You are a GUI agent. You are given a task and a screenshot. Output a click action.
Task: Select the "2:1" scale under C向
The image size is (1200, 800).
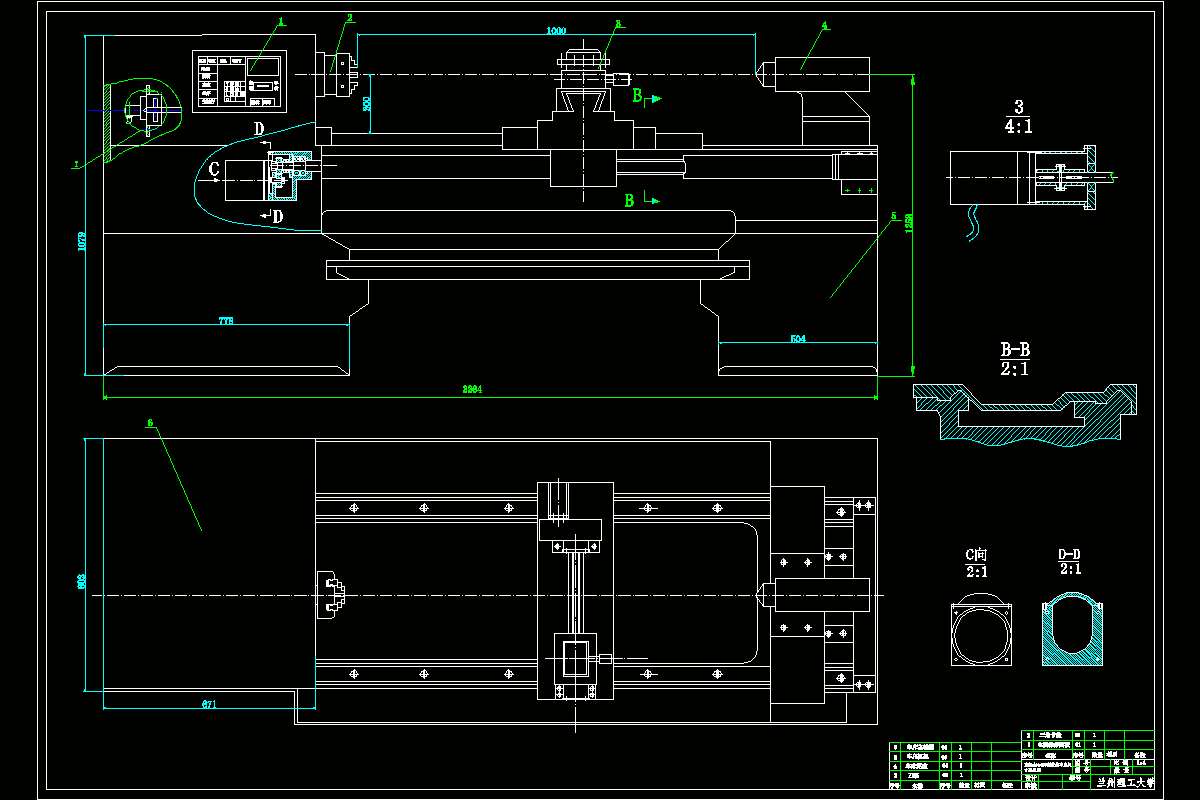tap(976, 571)
